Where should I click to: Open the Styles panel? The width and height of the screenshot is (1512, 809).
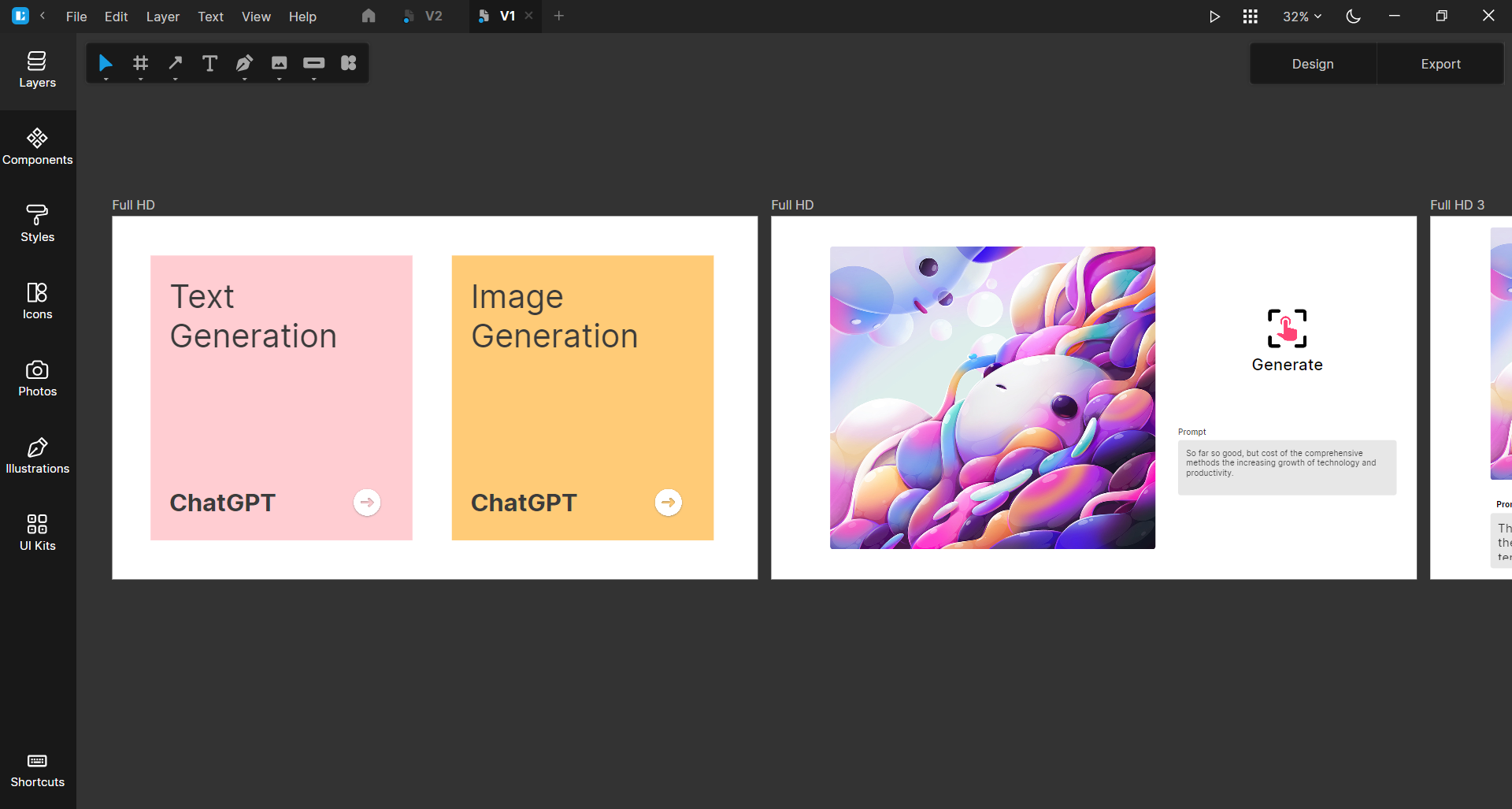click(37, 225)
